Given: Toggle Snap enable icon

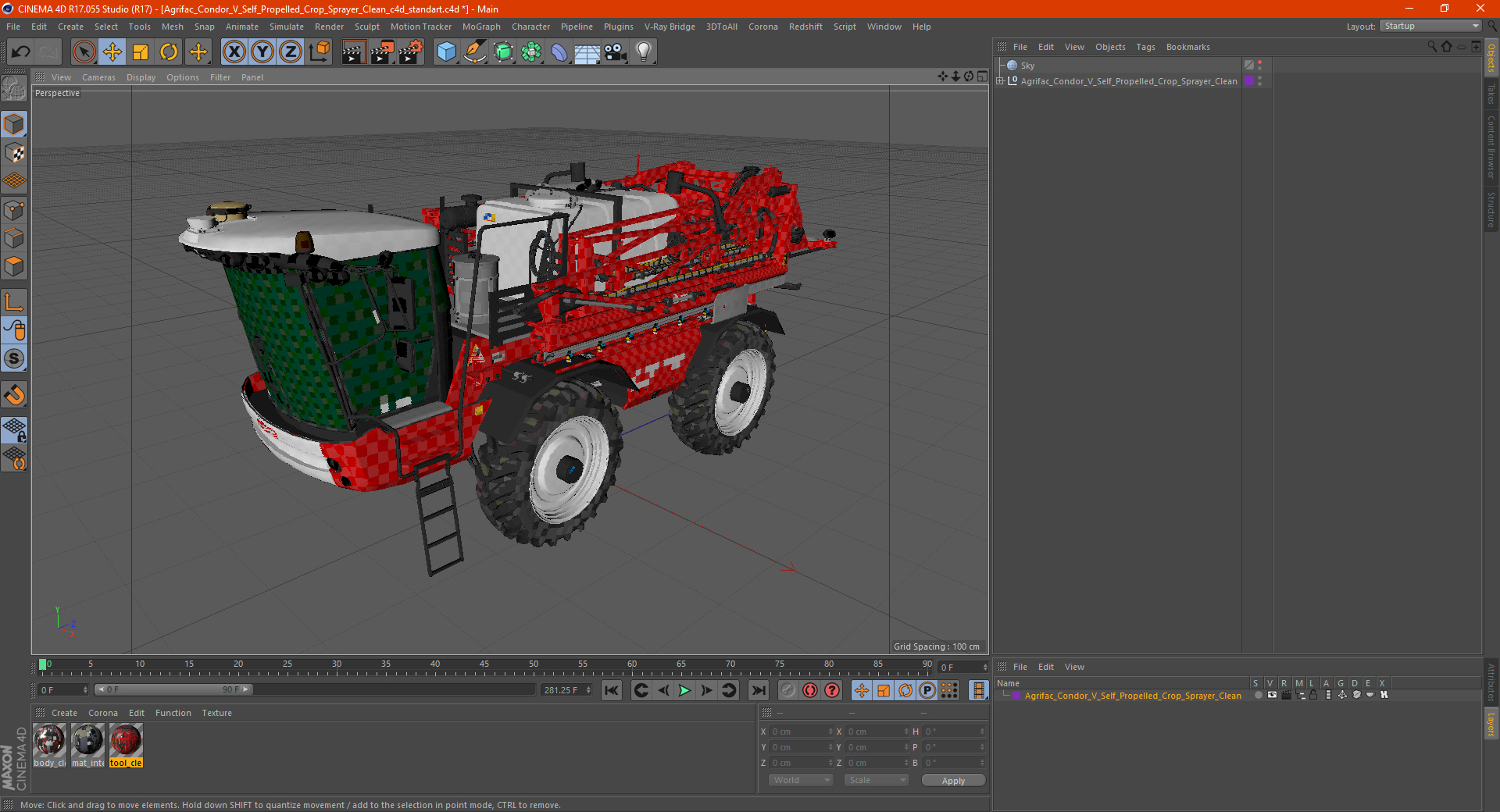Looking at the screenshot, I should 14,395.
